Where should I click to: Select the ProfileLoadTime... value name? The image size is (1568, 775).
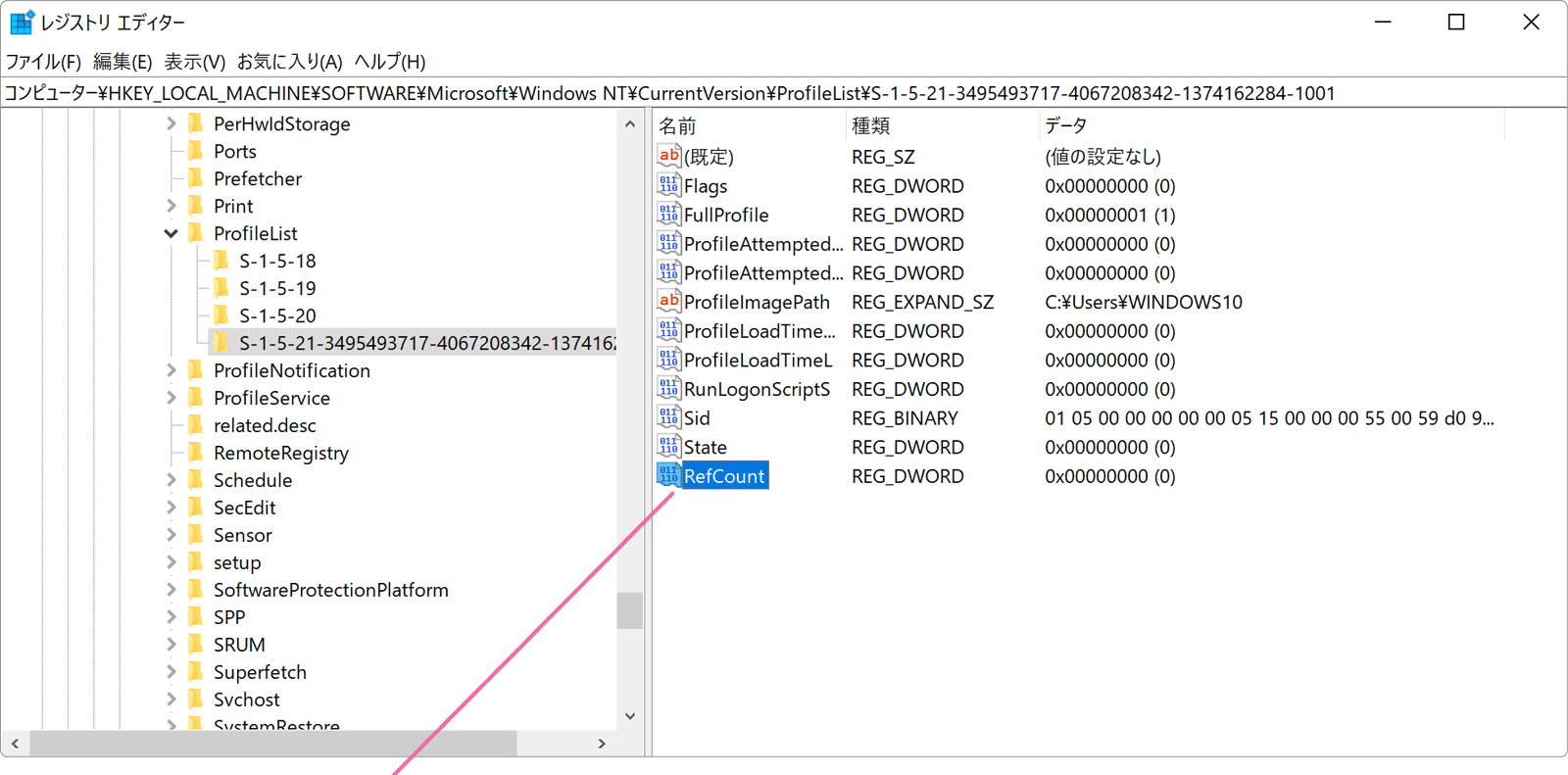[x=759, y=331]
